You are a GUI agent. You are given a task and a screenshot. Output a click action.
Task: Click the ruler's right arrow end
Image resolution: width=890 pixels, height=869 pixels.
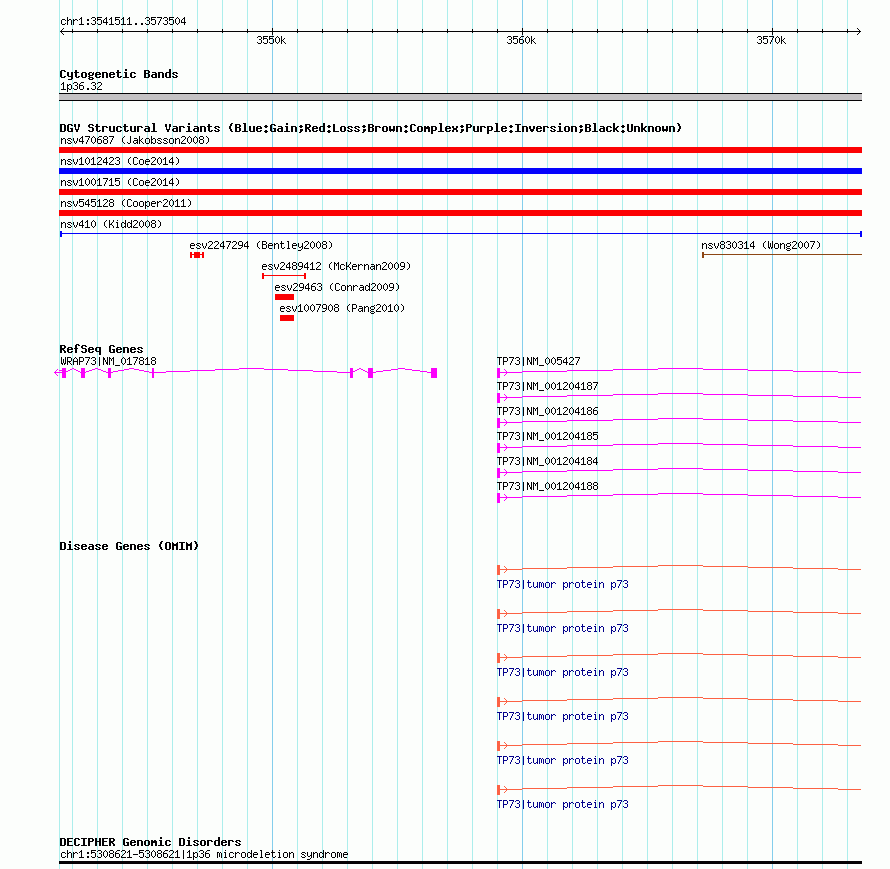point(858,31)
